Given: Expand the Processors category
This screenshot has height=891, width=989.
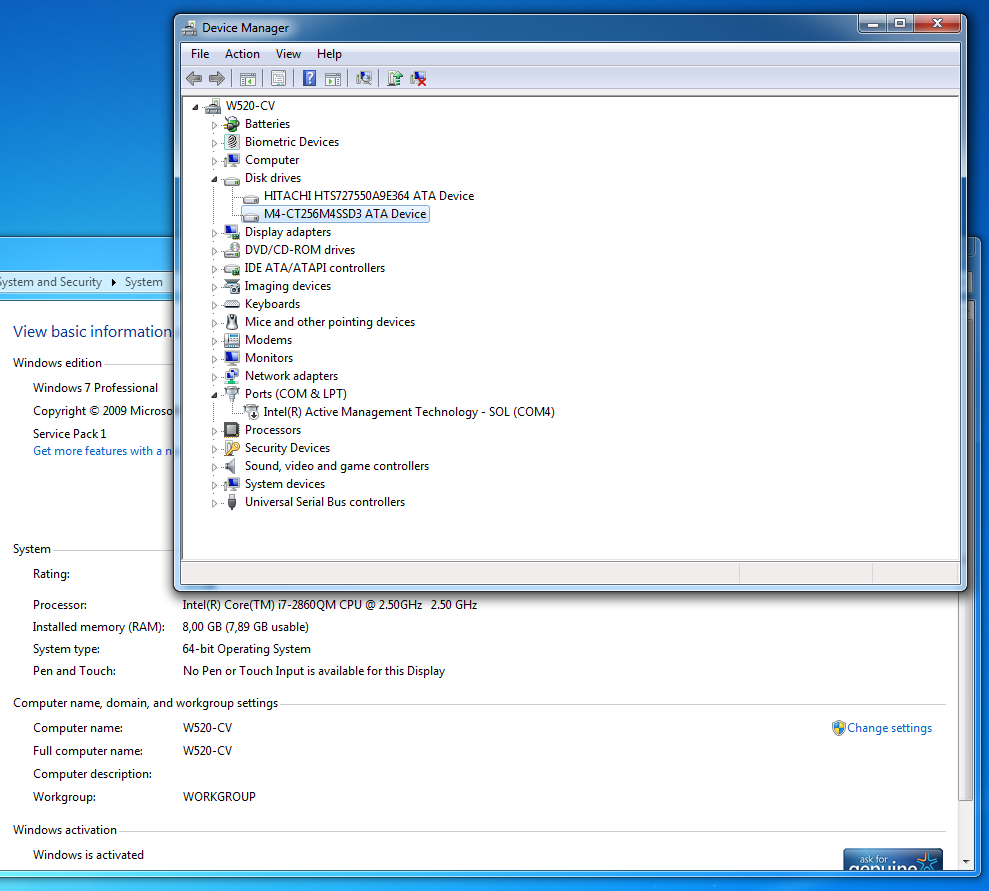Looking at the screenshot, I should pyautogui.click(x=214, y=431).
